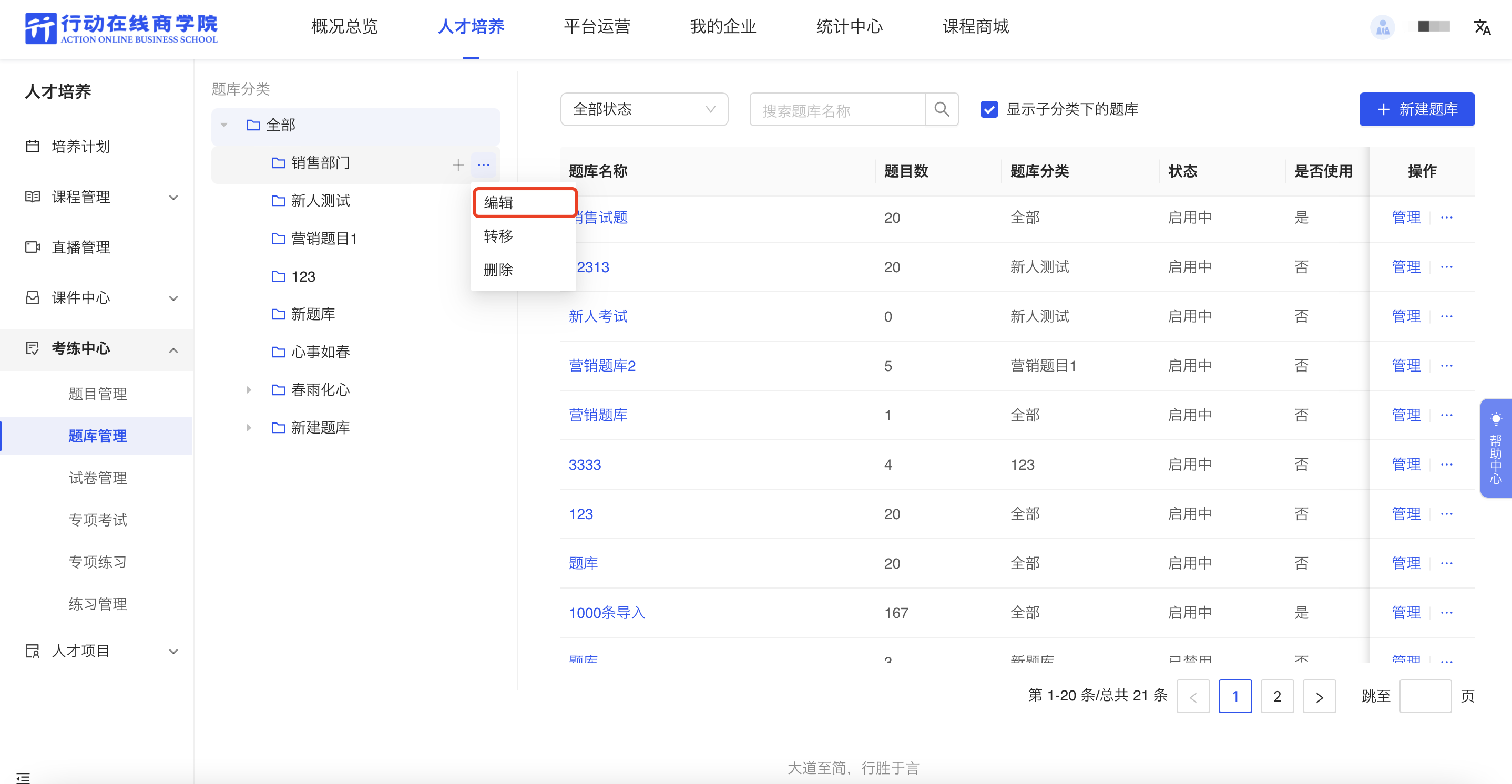
Task: Click the 直播管理 camera icon
Action: coord(33,247)
